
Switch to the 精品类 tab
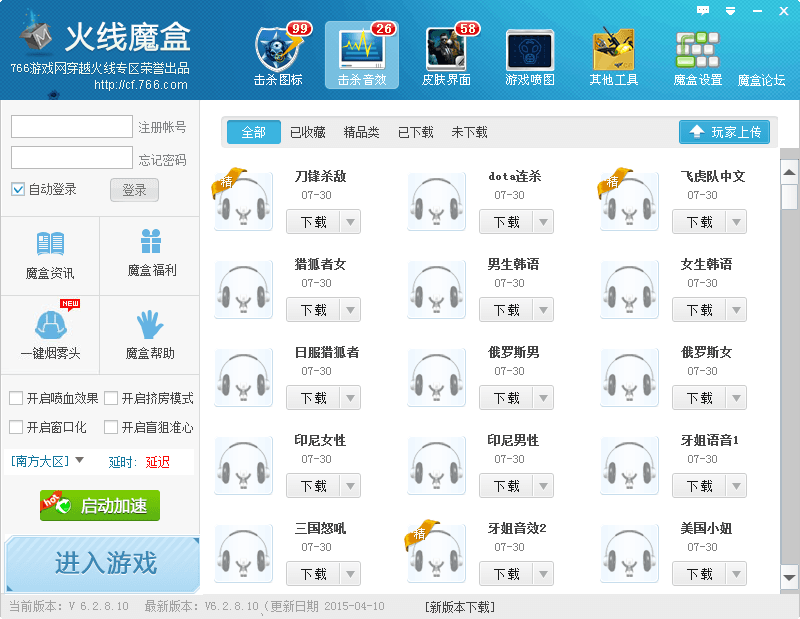pos(361,132)
